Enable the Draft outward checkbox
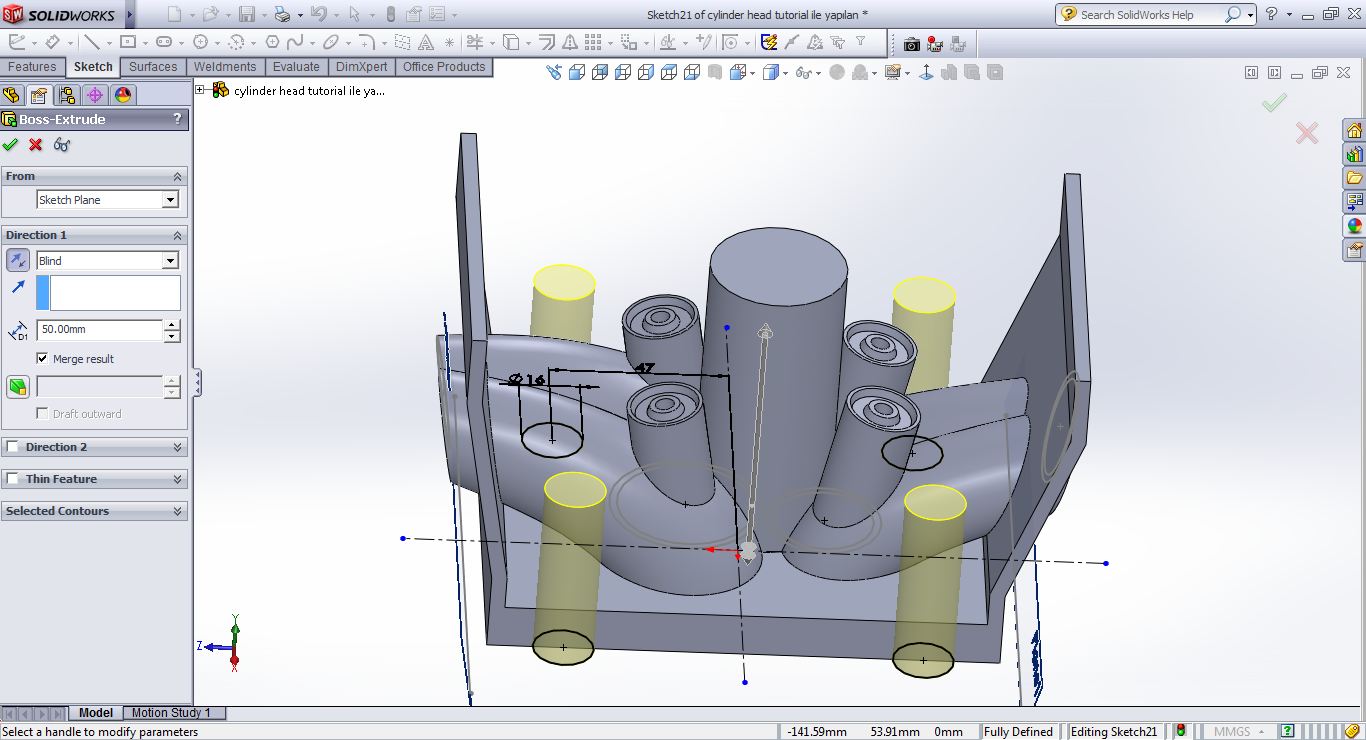 click(x=41, y=413)
